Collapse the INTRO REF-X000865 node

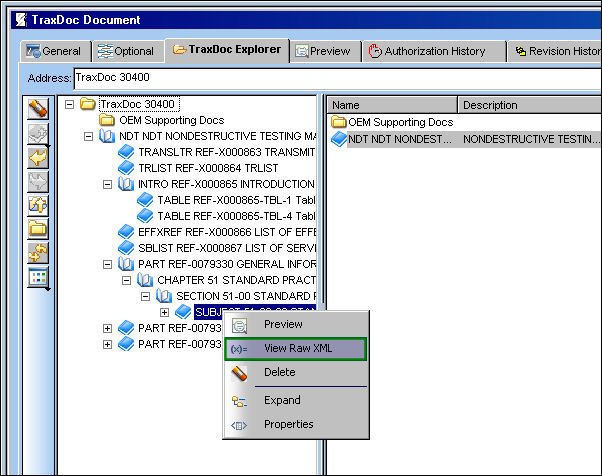[108, 184]
